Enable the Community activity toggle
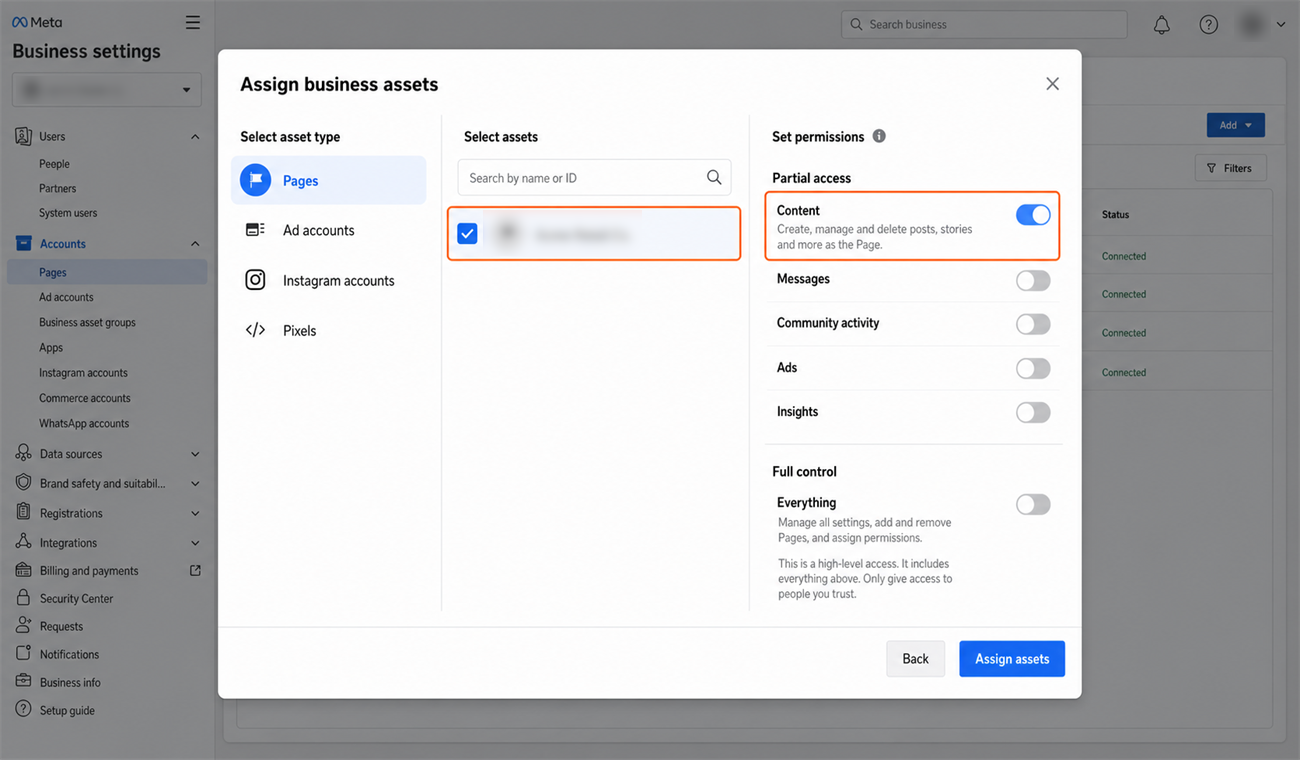 coord(1033,324)
